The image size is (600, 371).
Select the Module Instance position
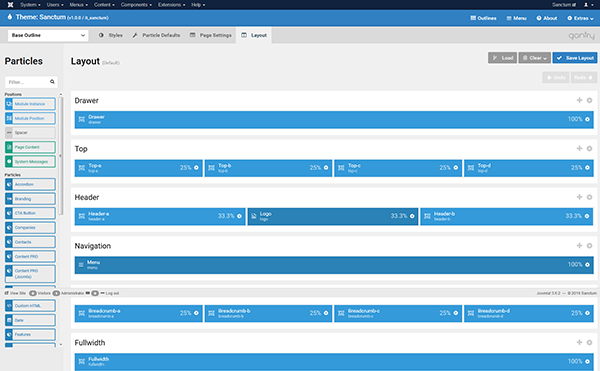pyautogui.click(x=30, y=104)
